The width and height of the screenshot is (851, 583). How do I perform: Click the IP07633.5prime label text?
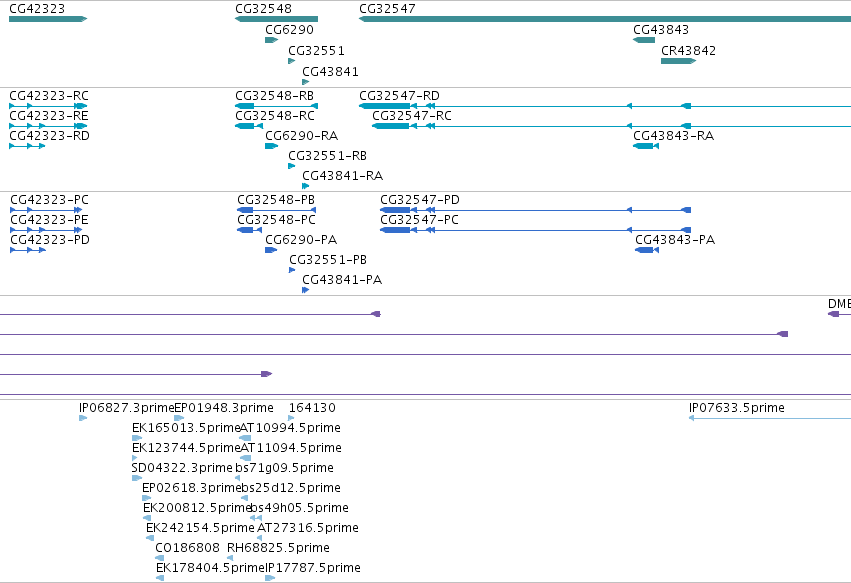[x=736, y=408]
